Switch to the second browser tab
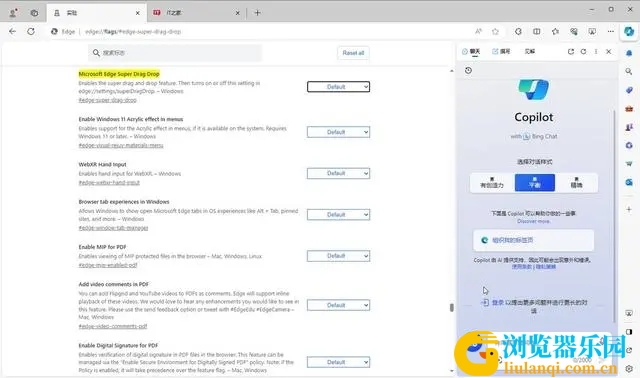Viewport: 640px width, 378px height. (196, 13)
